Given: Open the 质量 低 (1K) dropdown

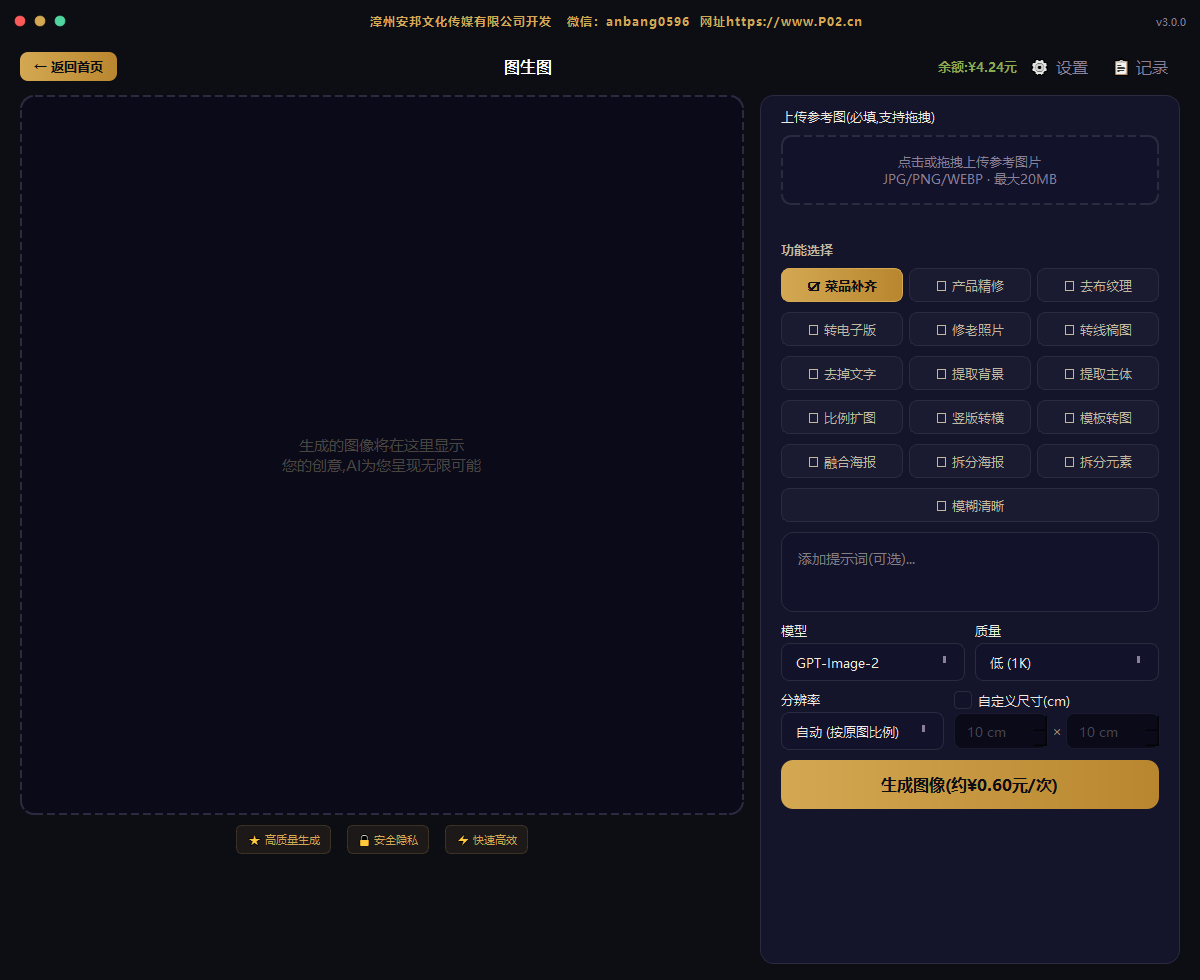Looking at the screenshot, I should [x=1067, y=662].
